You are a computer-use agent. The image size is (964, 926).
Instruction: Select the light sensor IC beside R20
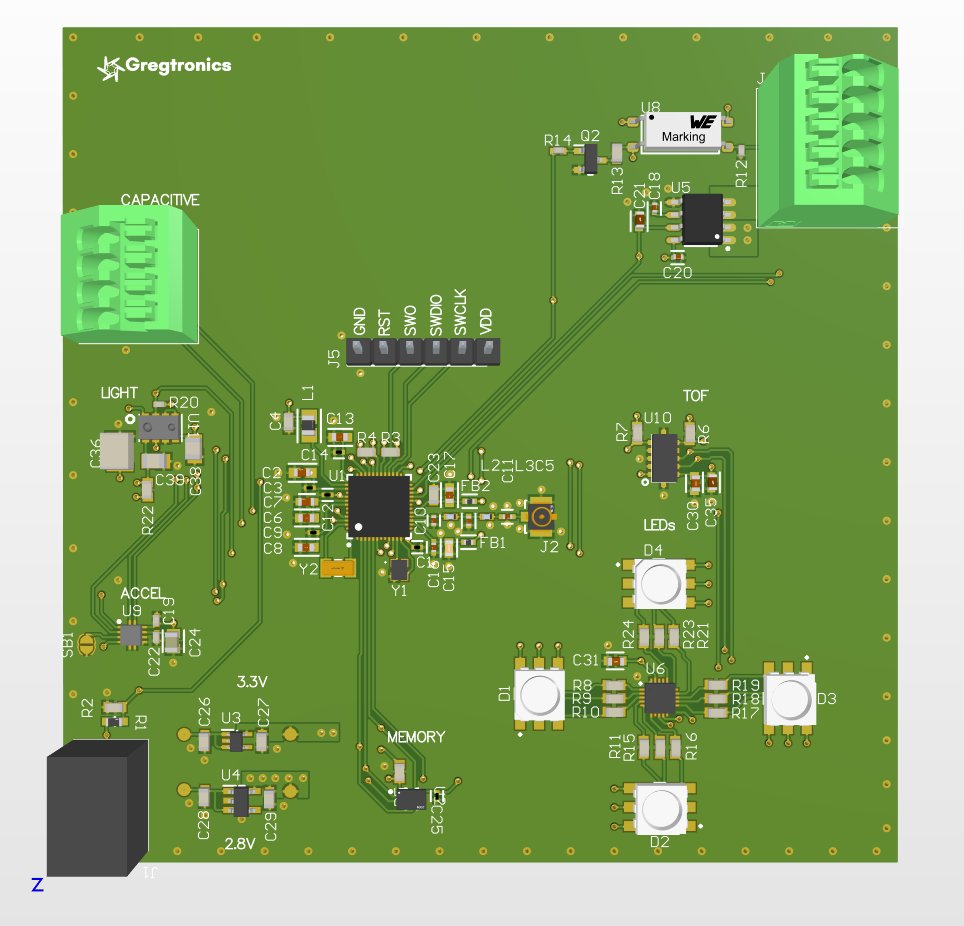159,427
